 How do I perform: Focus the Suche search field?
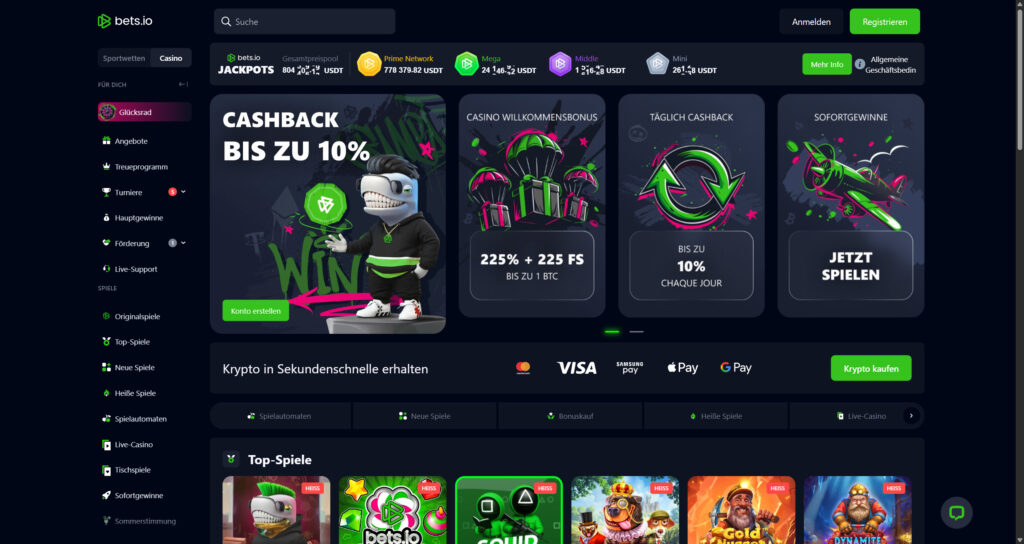coord(304,22)
